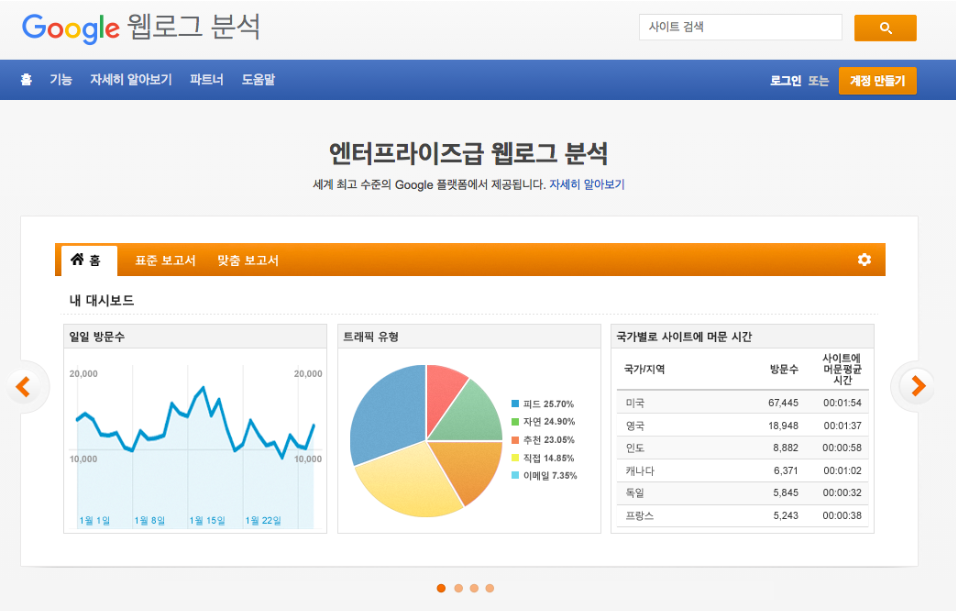956x611 pixels.
Task: Select the 인도 table row
Action: point(743,448)
